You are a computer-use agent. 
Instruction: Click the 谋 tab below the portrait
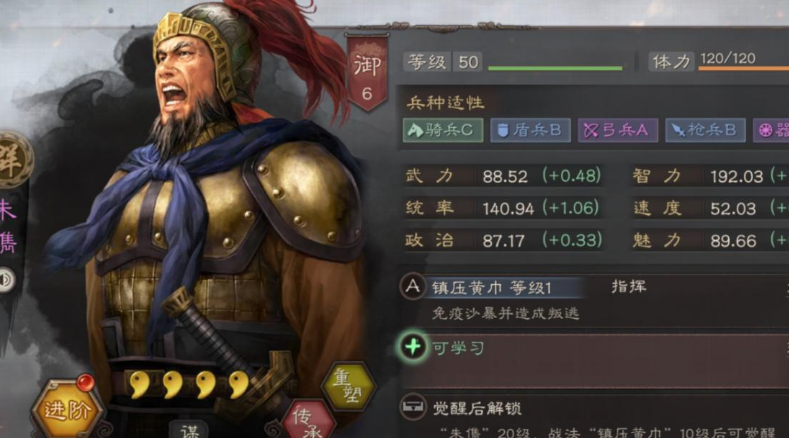pyautogui.click(x=188, y=429)
